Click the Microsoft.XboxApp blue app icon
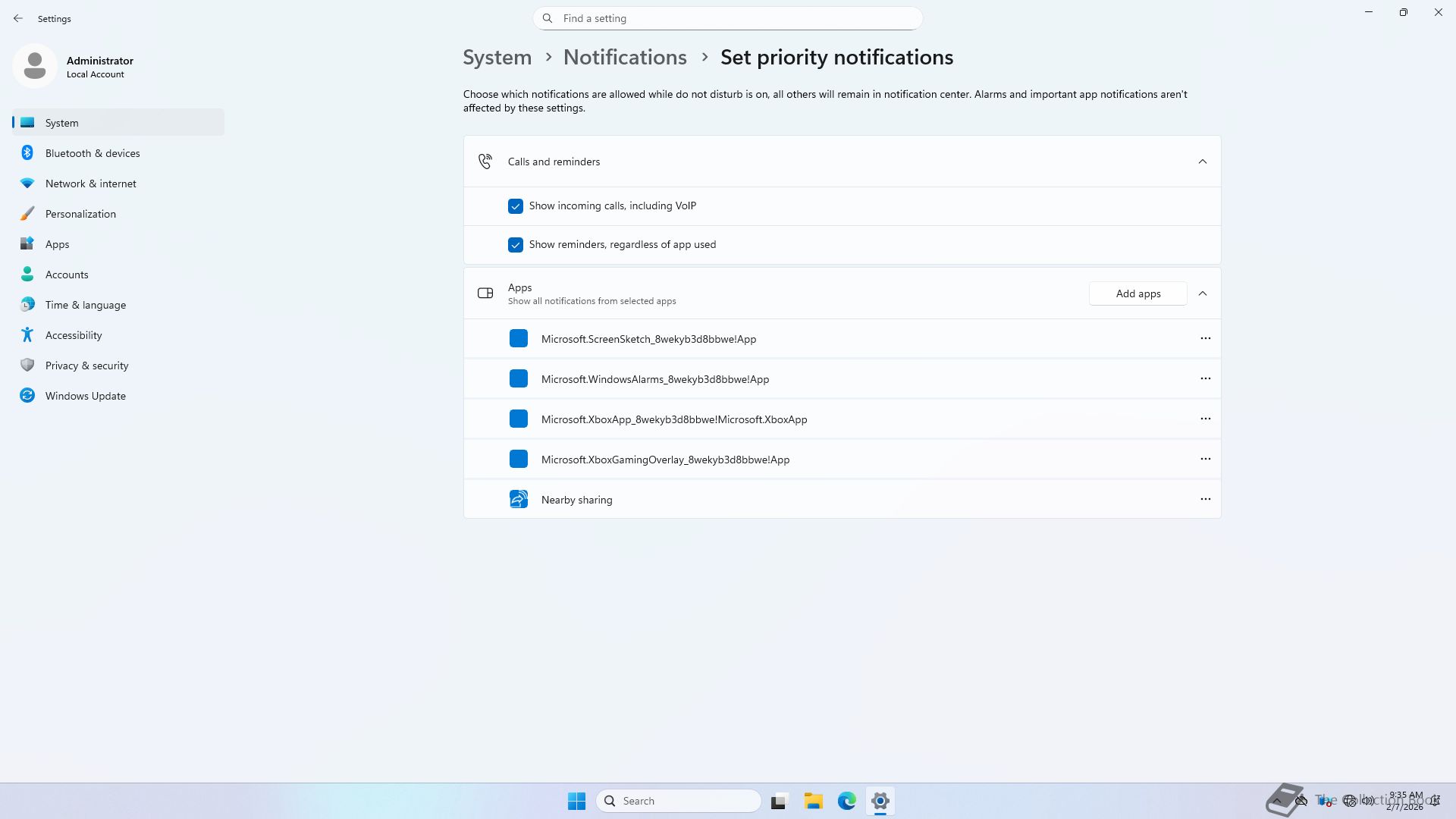Screen dimensions: 1456x819 coord(519,419)
